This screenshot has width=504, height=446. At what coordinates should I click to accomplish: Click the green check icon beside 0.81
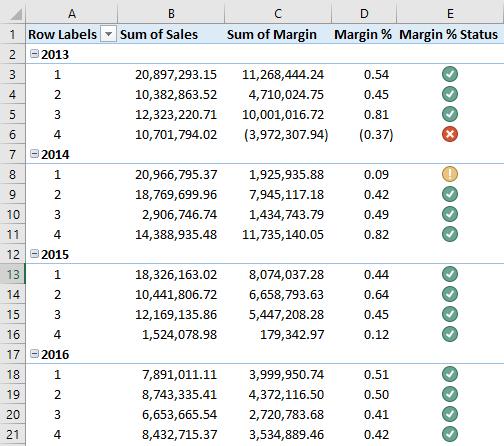coord(450,114)
